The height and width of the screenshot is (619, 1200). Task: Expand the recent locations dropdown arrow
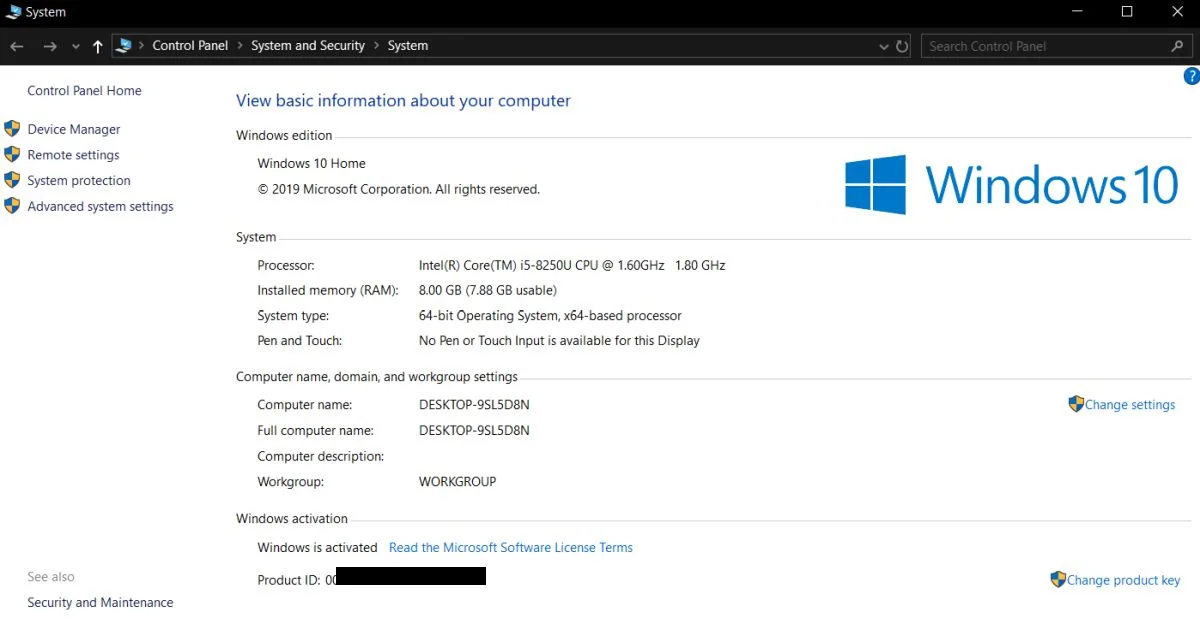click(x=76, y=47)
